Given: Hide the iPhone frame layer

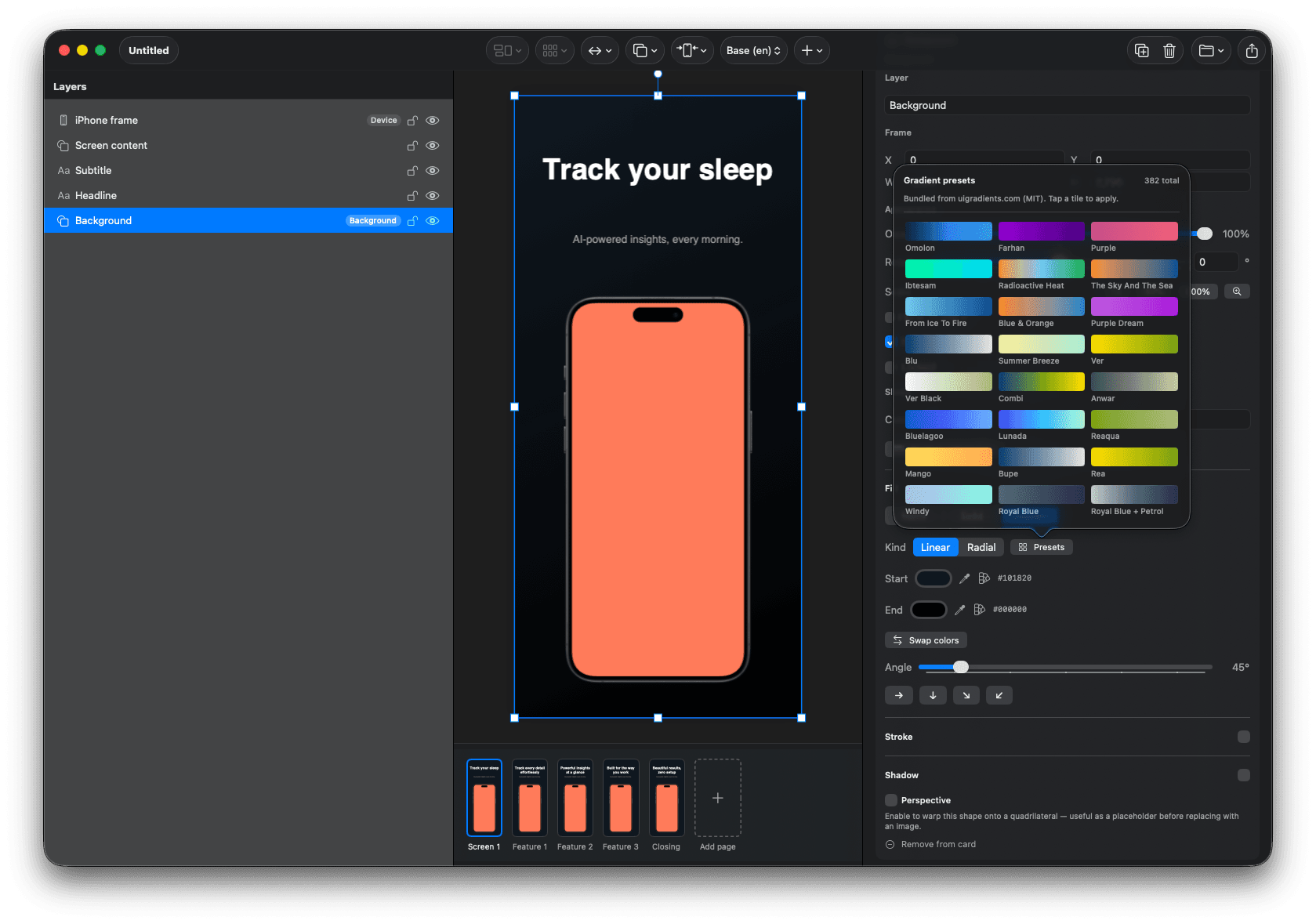Looking at the screenshot, I should 432,121.
